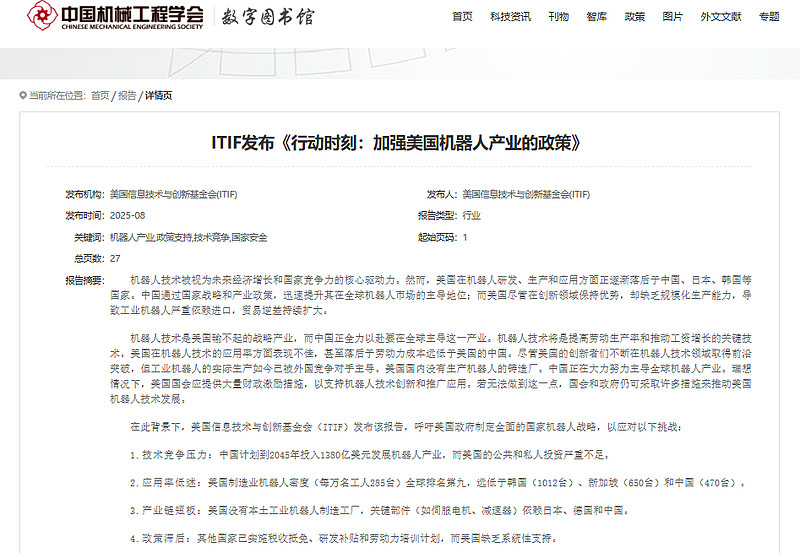
Task: Open the 刊物 navigation menu item
Action: (x=558, y=17)
